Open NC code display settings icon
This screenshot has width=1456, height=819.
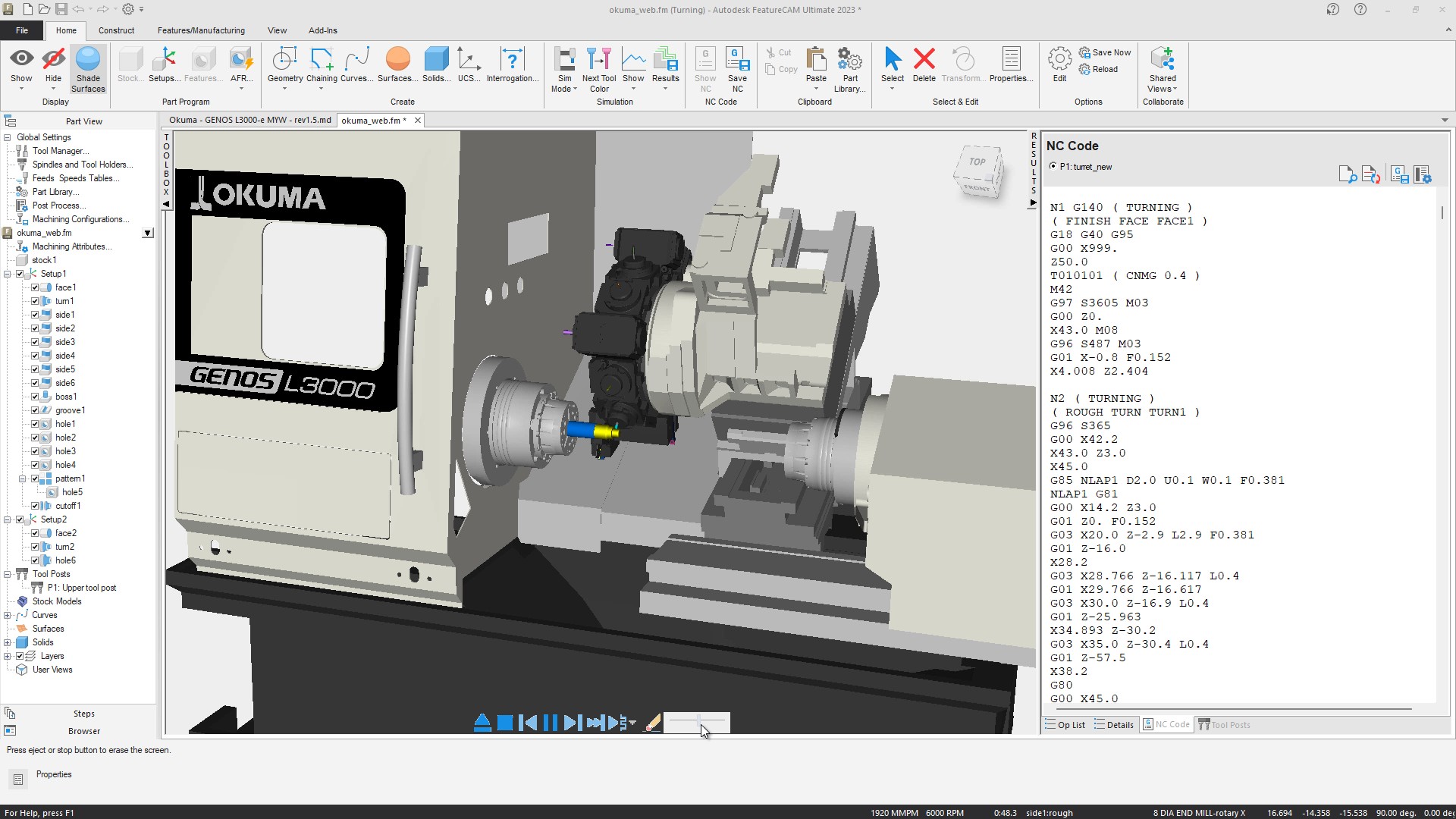pos(1423,174)
